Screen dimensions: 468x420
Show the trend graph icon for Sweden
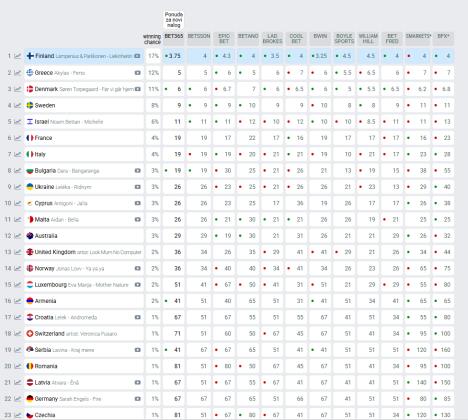tap(17, 105)
